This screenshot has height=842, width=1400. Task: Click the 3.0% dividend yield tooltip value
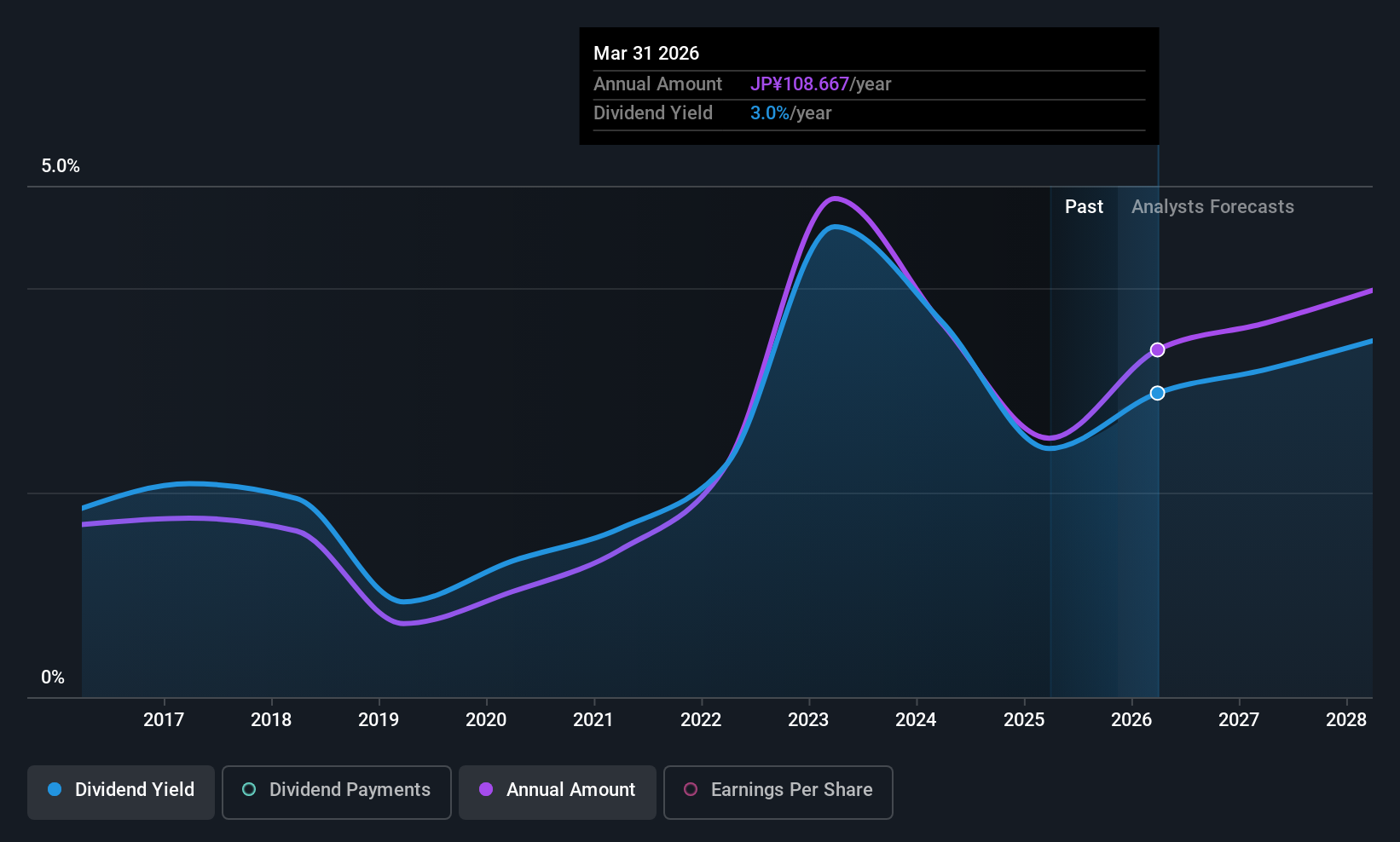coord(770,113)
